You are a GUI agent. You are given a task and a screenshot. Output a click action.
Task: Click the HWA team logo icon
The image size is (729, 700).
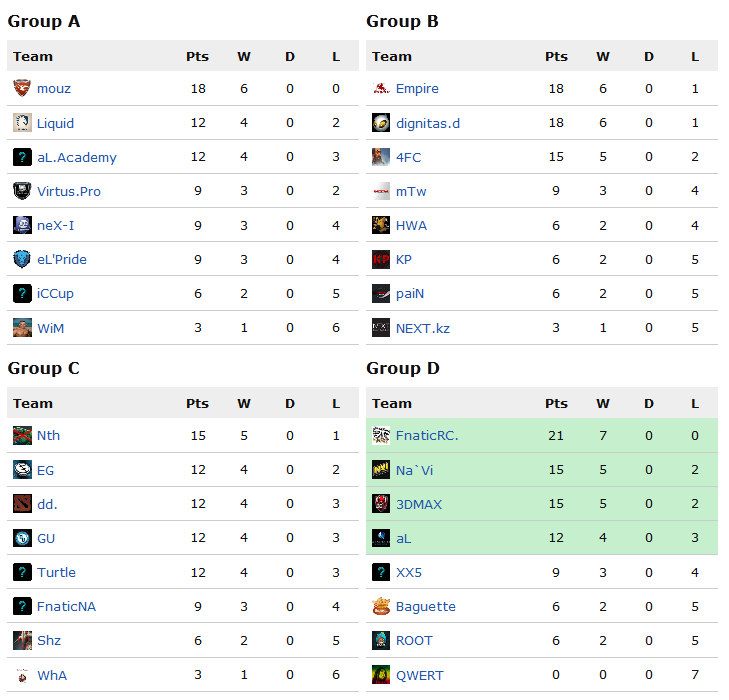pos(381,225)
